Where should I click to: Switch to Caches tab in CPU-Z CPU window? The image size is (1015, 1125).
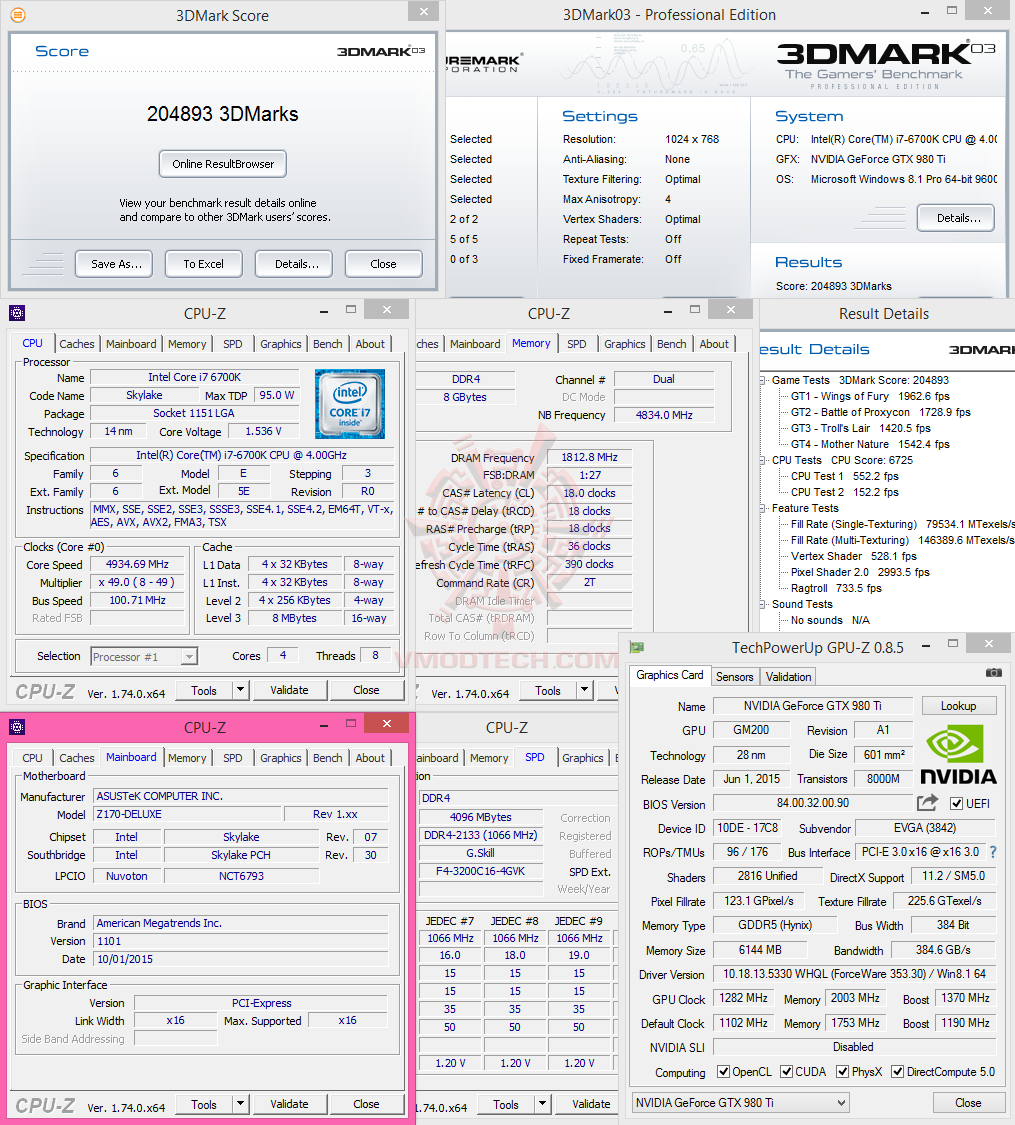tap(77, 344)
